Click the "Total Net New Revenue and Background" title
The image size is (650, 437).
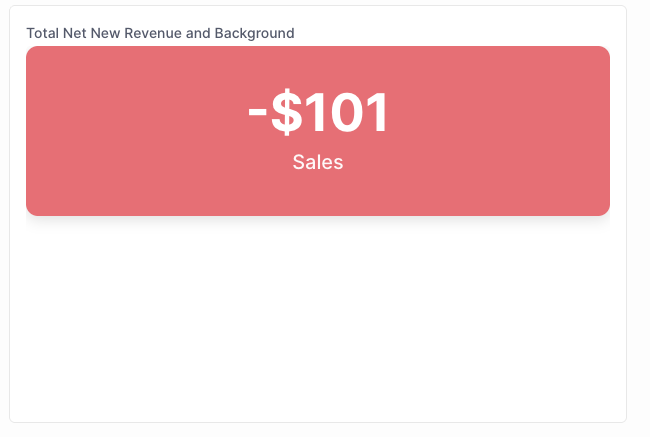(160, 33)
